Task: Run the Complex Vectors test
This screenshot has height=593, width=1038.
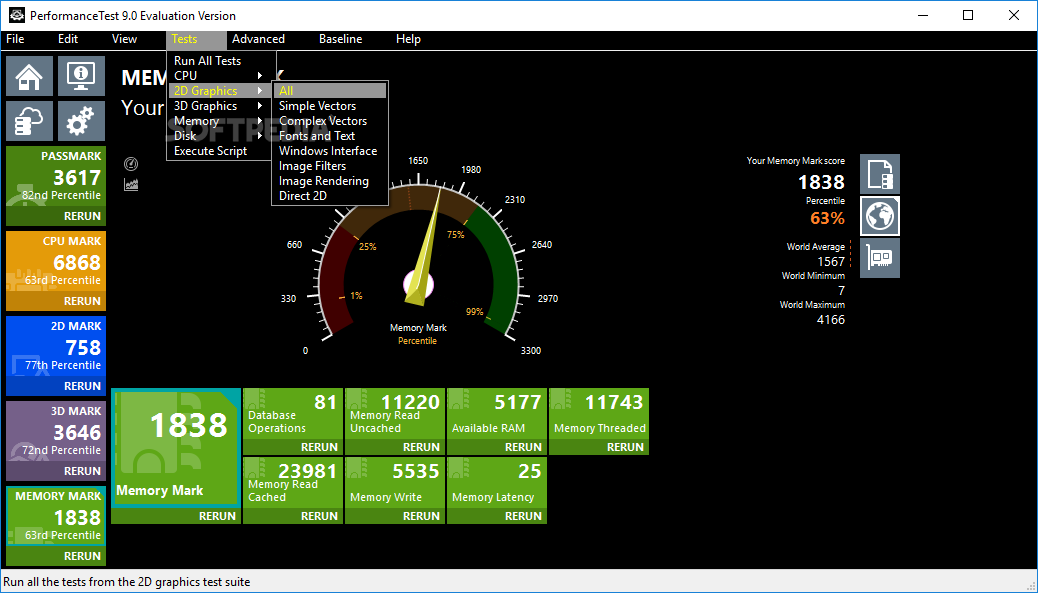Action: pos(330,121)
